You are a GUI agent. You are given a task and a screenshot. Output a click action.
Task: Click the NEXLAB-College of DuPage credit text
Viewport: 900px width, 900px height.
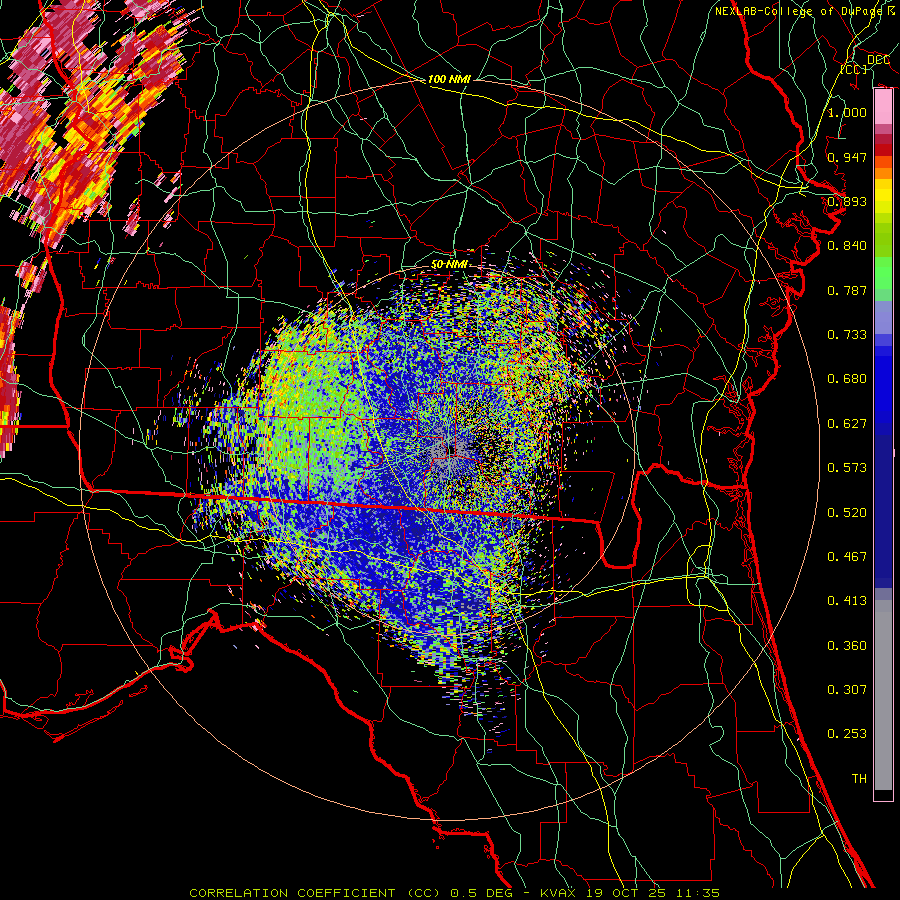click(804, 11)
